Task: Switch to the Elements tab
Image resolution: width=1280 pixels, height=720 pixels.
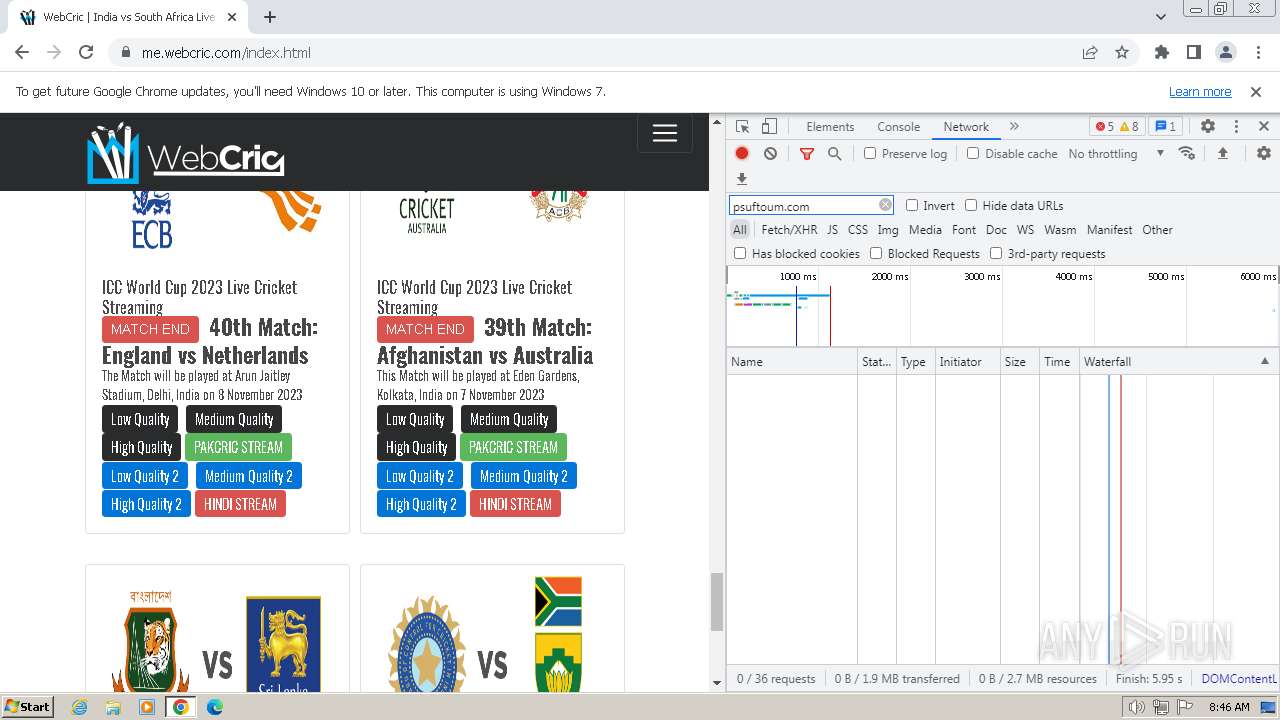Action: (830, 126)
